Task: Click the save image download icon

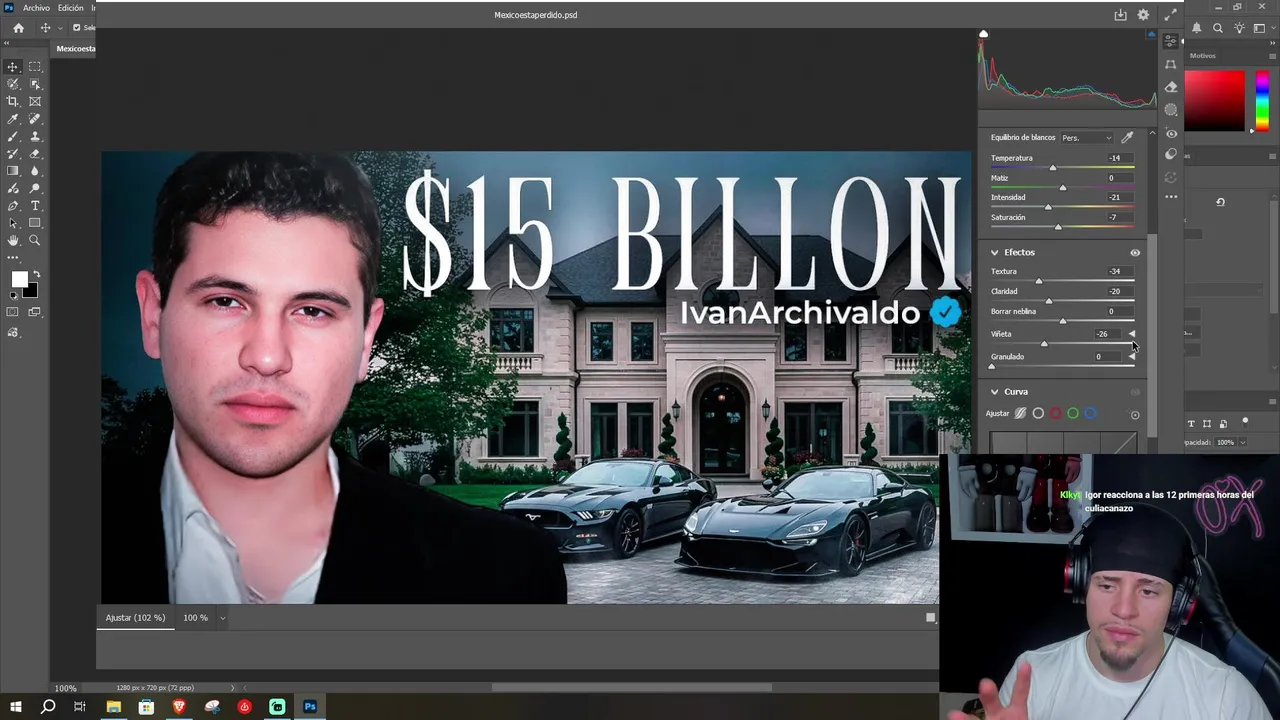Action: pyautogui.click(x=1120, y=15)
